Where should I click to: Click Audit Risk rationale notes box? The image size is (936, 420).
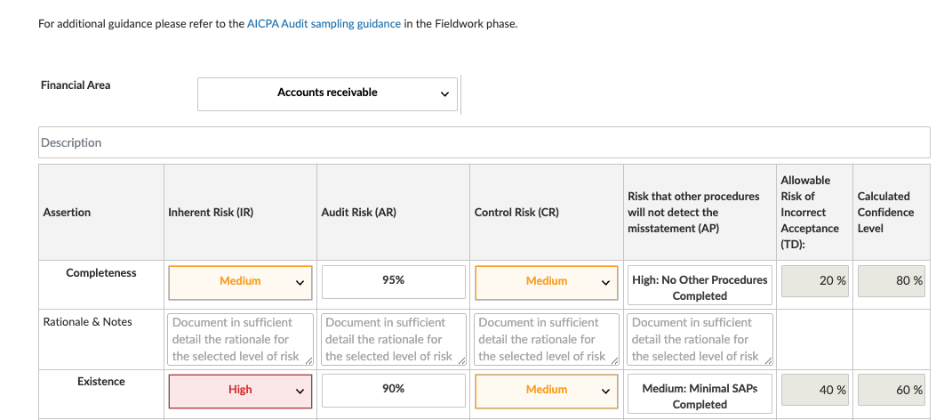click(393, 339)
